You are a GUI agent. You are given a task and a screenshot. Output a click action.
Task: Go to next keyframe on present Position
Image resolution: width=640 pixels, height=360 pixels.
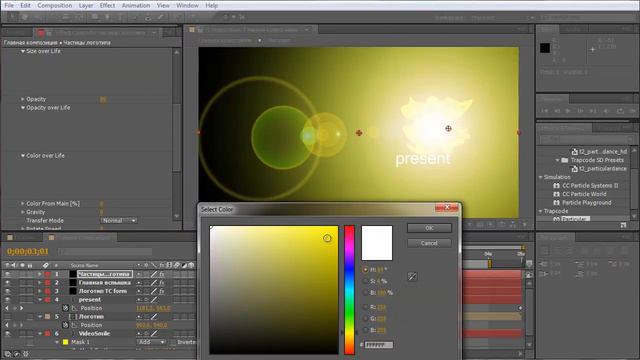point(22,308)
